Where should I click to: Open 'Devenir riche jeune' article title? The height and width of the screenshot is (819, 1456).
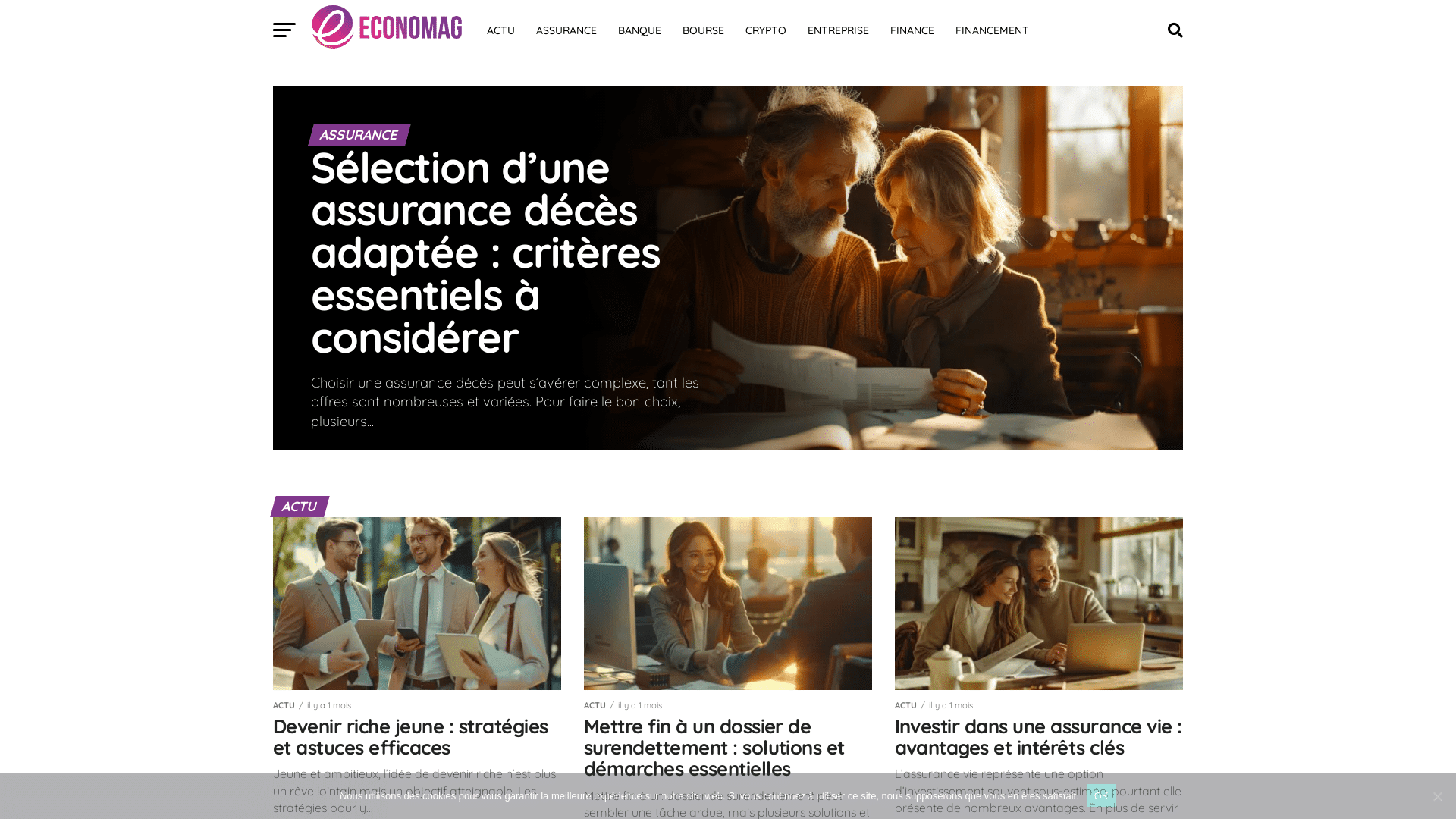(410, 737)
